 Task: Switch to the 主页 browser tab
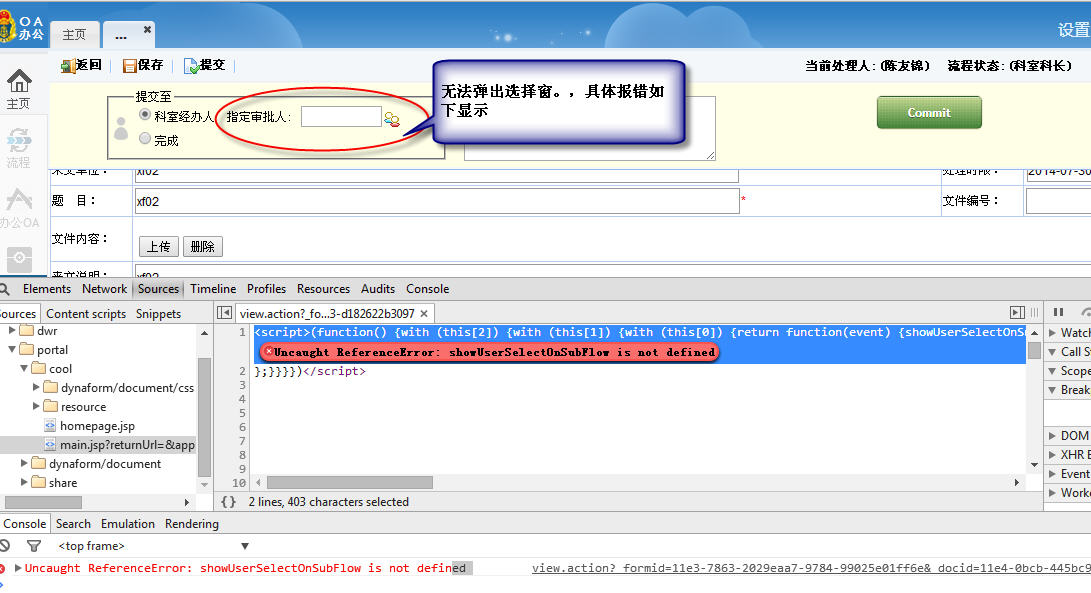pyautogui.click(x=74, y=34)
